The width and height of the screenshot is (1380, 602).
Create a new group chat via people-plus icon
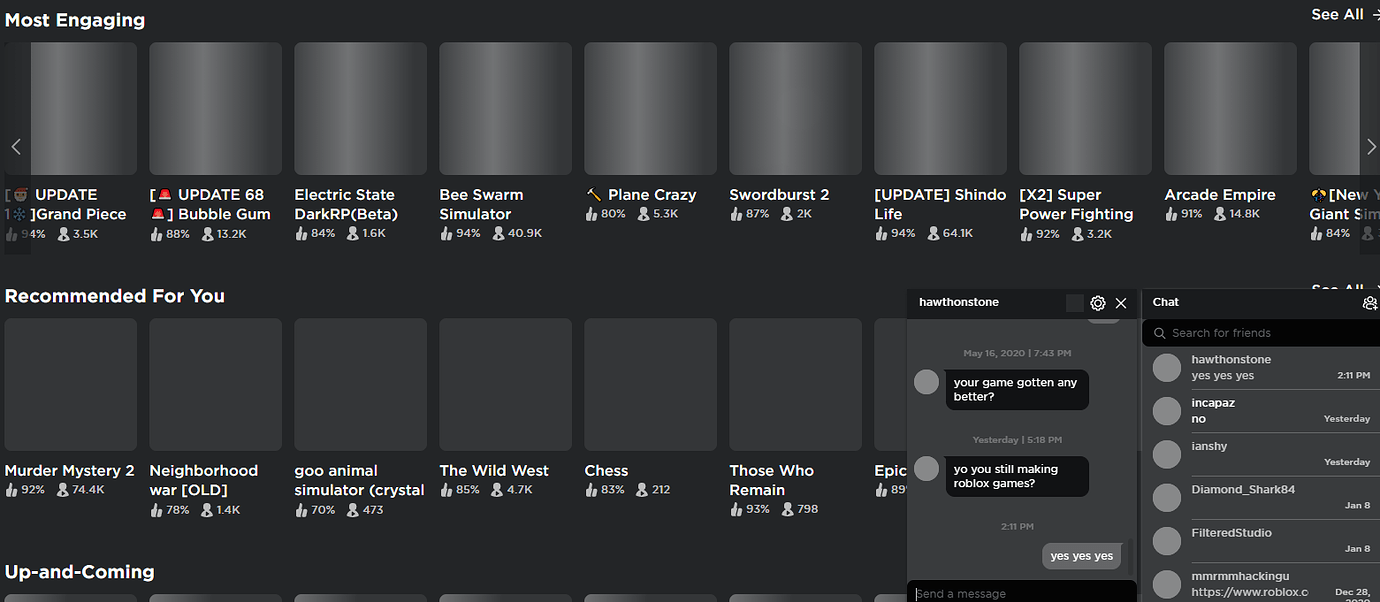point(1370,303)
